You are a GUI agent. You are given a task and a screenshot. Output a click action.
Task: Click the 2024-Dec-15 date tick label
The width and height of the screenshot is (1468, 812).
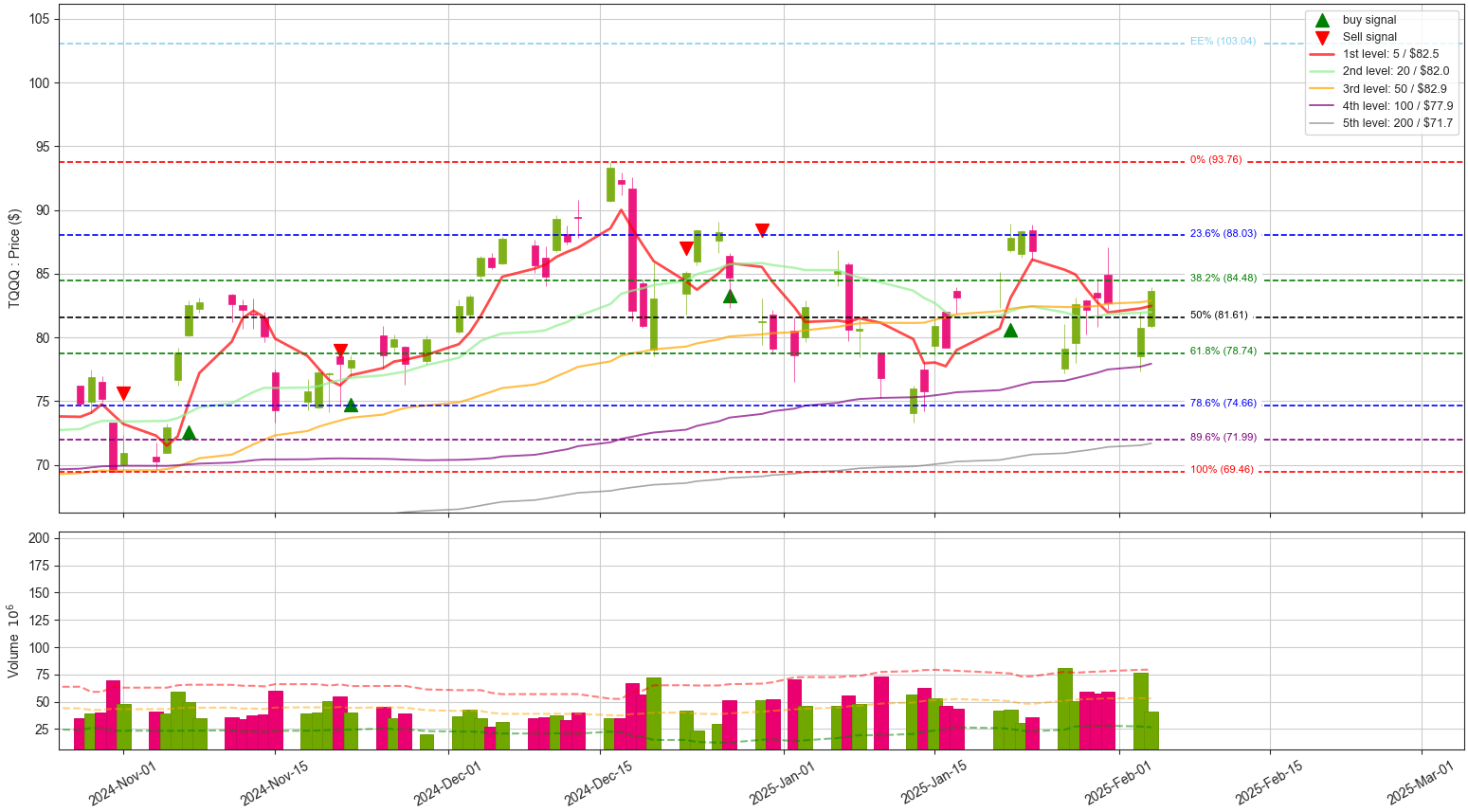tap(598, 783)
